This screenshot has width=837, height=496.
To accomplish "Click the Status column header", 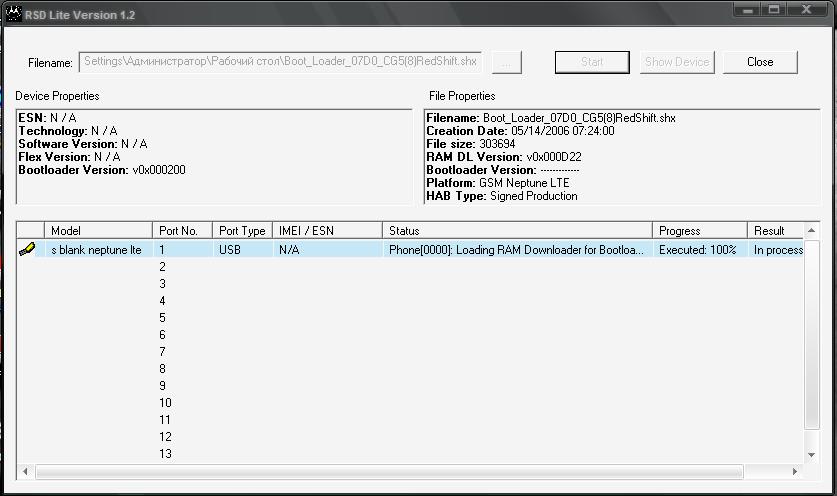I will [517, 230].
